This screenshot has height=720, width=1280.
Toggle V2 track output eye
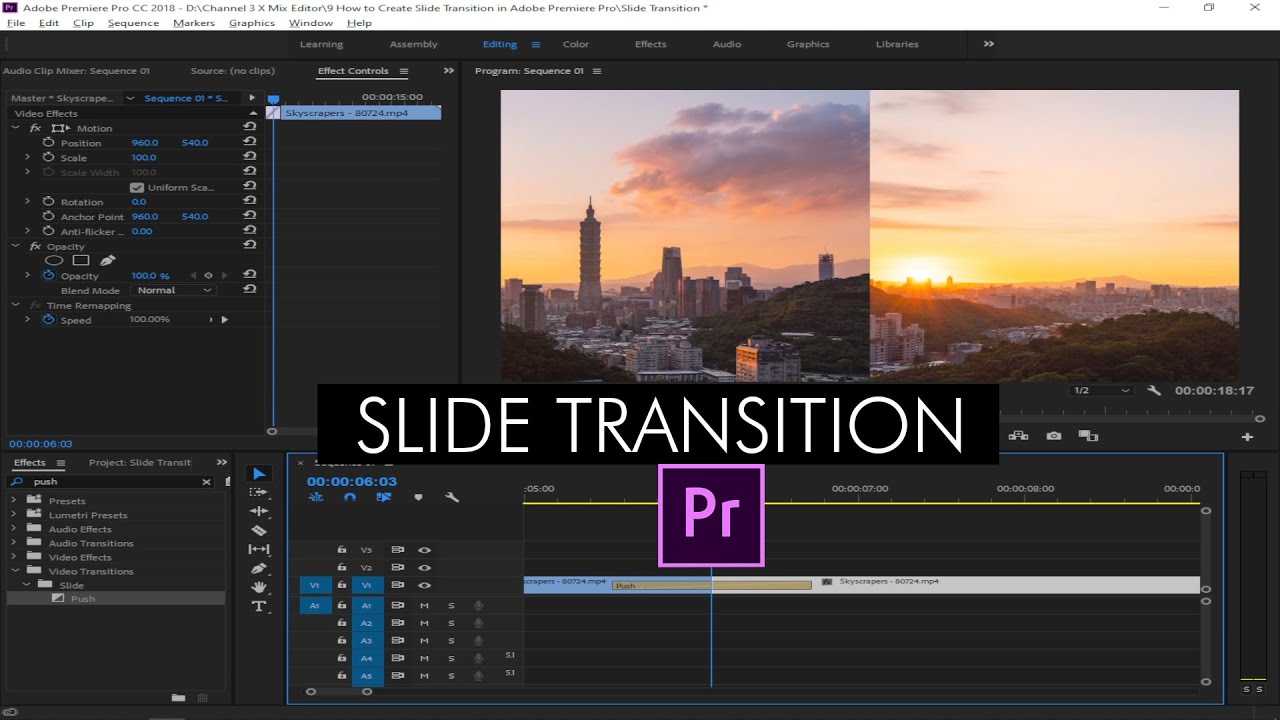[x=424, y=567]
